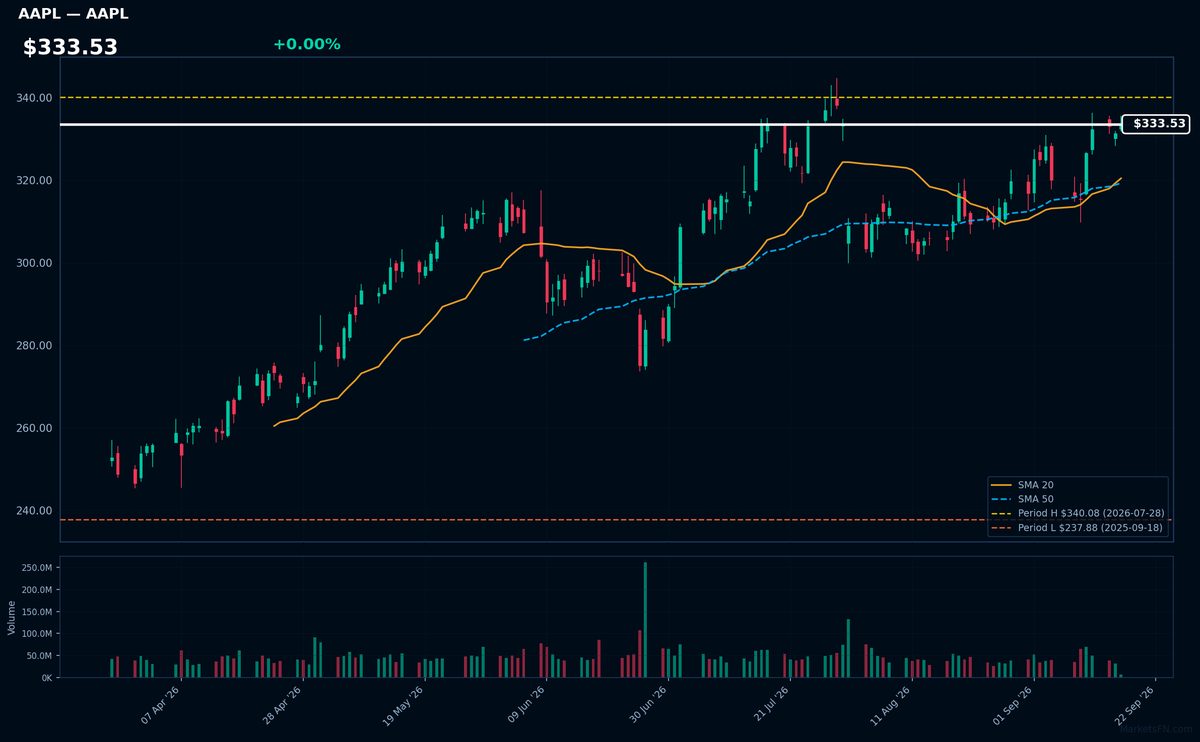1200x742 pixels.
Task: Click the 280.00 price axis label
Action: pyautogui.click(x=33, y=346)
